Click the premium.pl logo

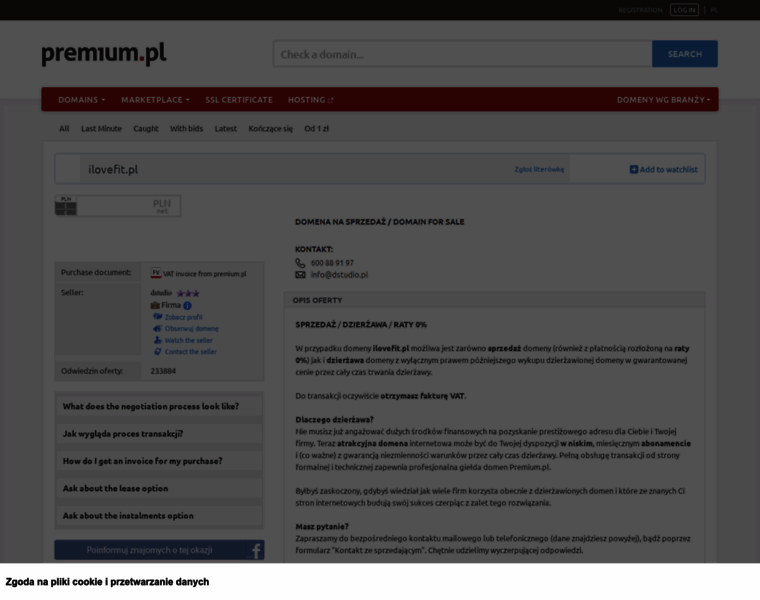(104, 54)
